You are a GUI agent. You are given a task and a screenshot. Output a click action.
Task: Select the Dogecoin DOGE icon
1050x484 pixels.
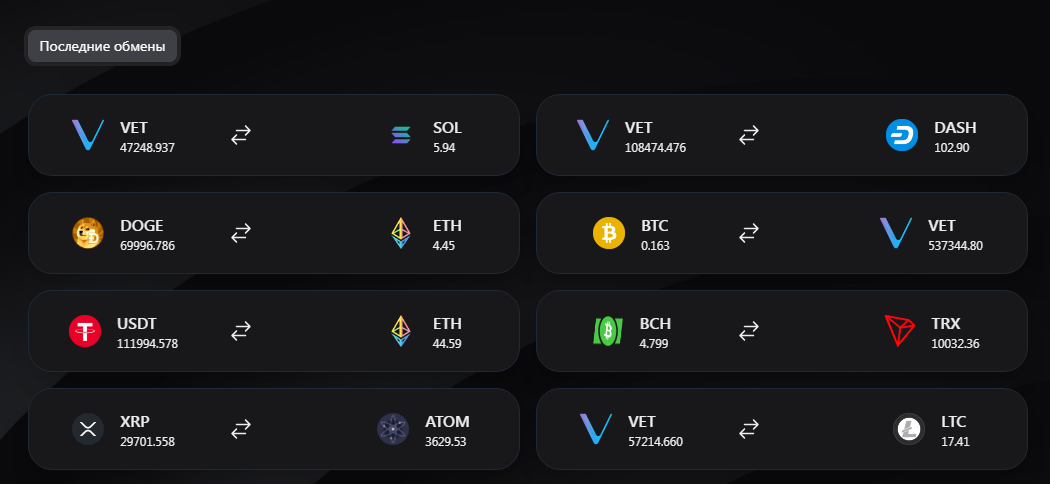click(88, 233)
